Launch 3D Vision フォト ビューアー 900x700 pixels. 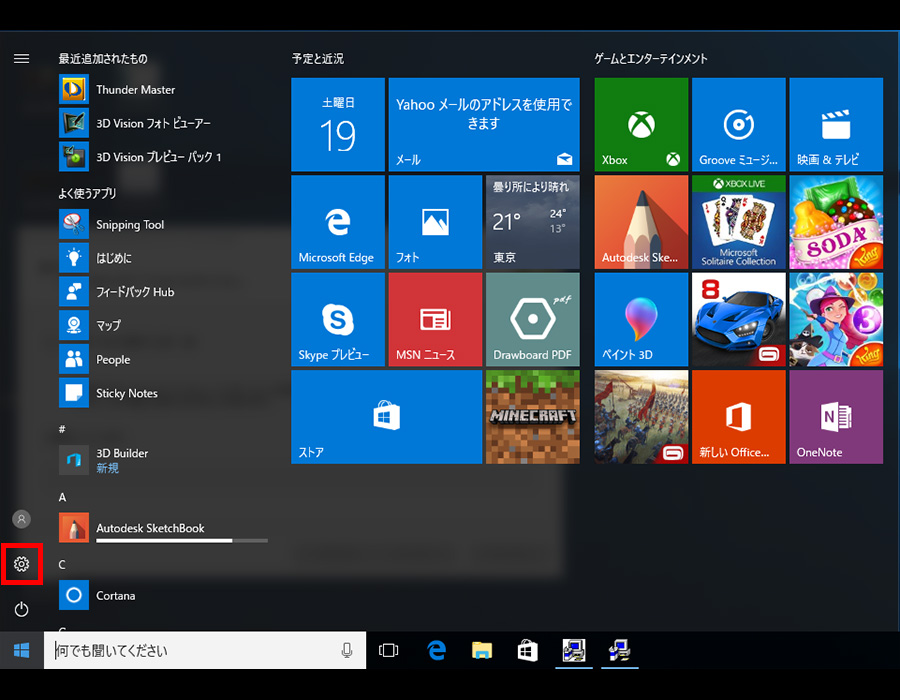point(164,123)
